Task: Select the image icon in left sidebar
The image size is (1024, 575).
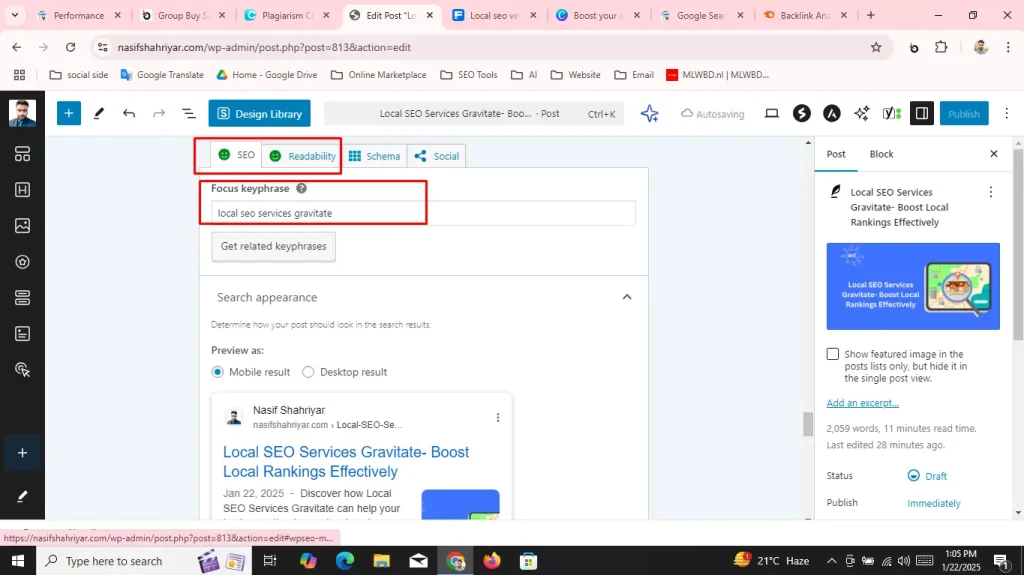Action: point(22,226)
